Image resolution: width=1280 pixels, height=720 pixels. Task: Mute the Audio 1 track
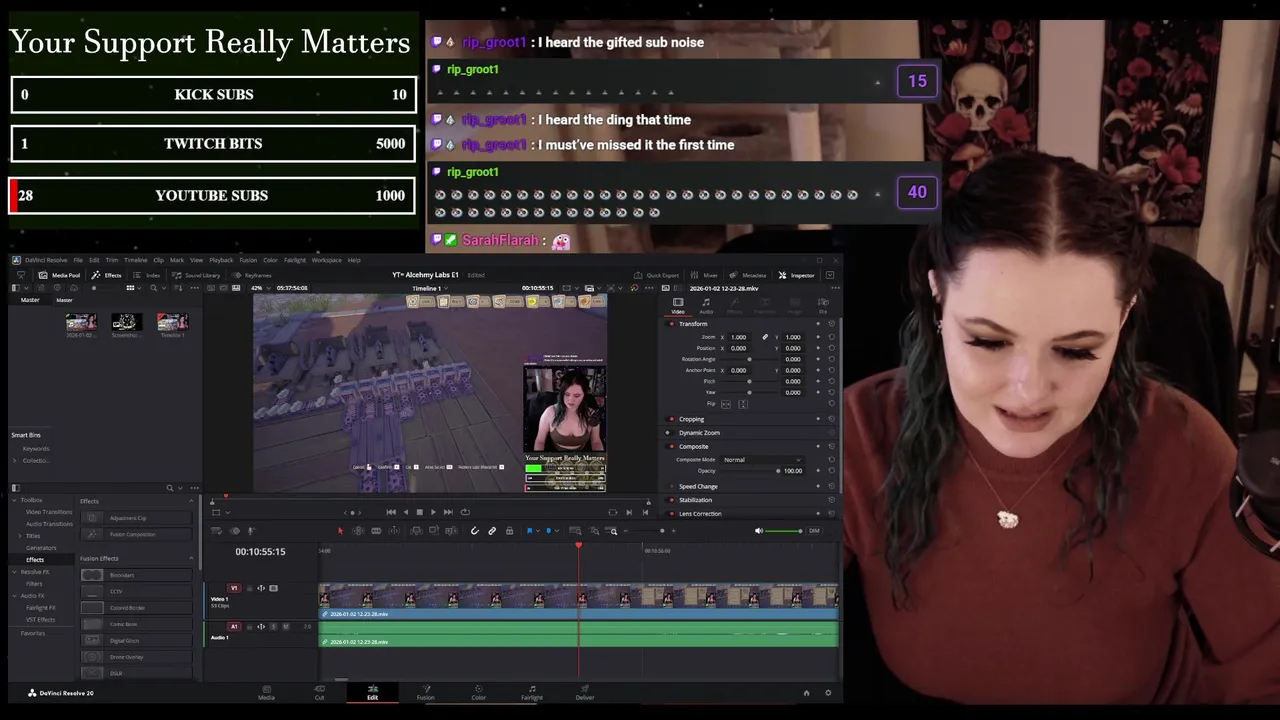[x=286, y=627]
